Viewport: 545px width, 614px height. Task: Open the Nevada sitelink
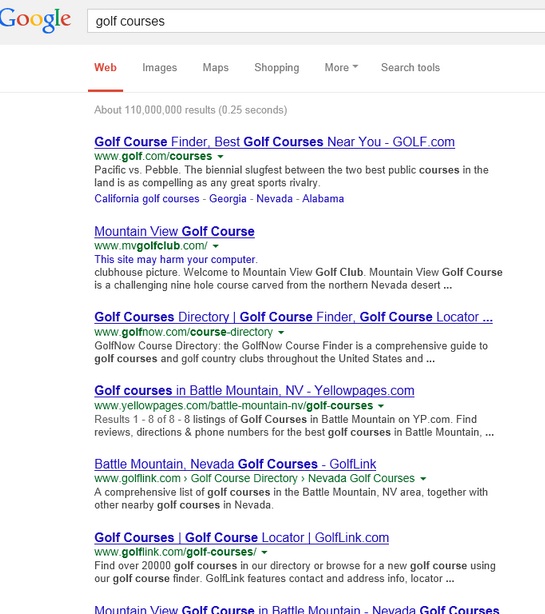click(x=274, y=199)
